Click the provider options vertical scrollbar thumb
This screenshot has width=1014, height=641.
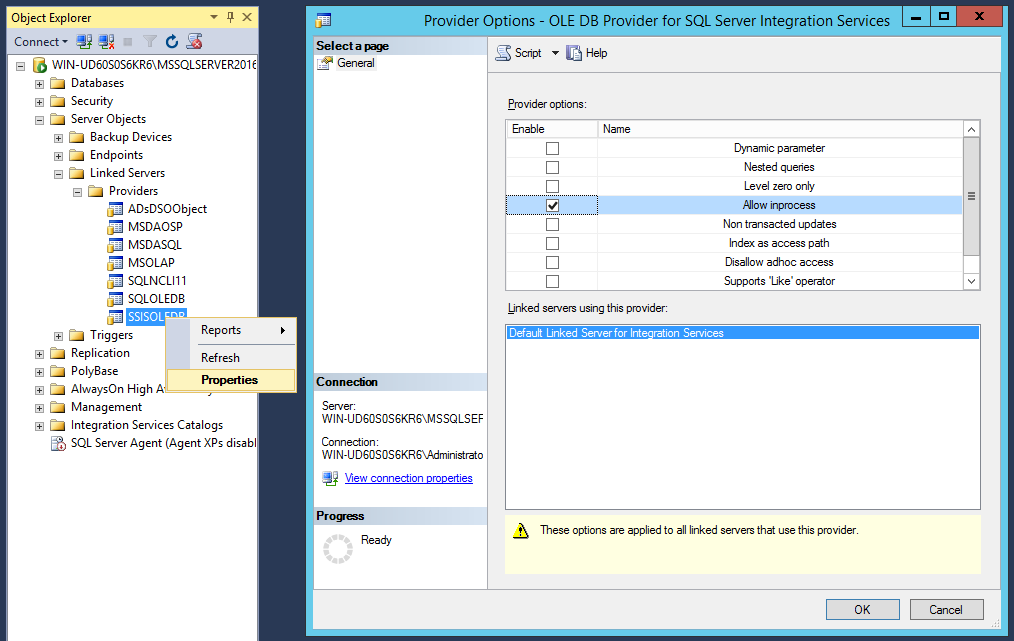click(971, 196)
